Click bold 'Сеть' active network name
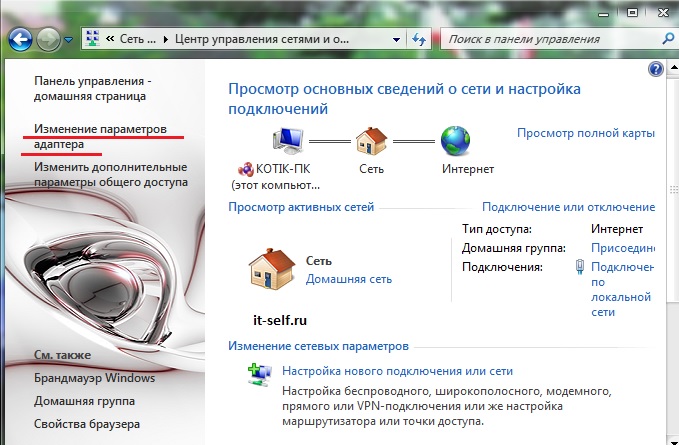679x445 pixels. [x=319, y=261]
